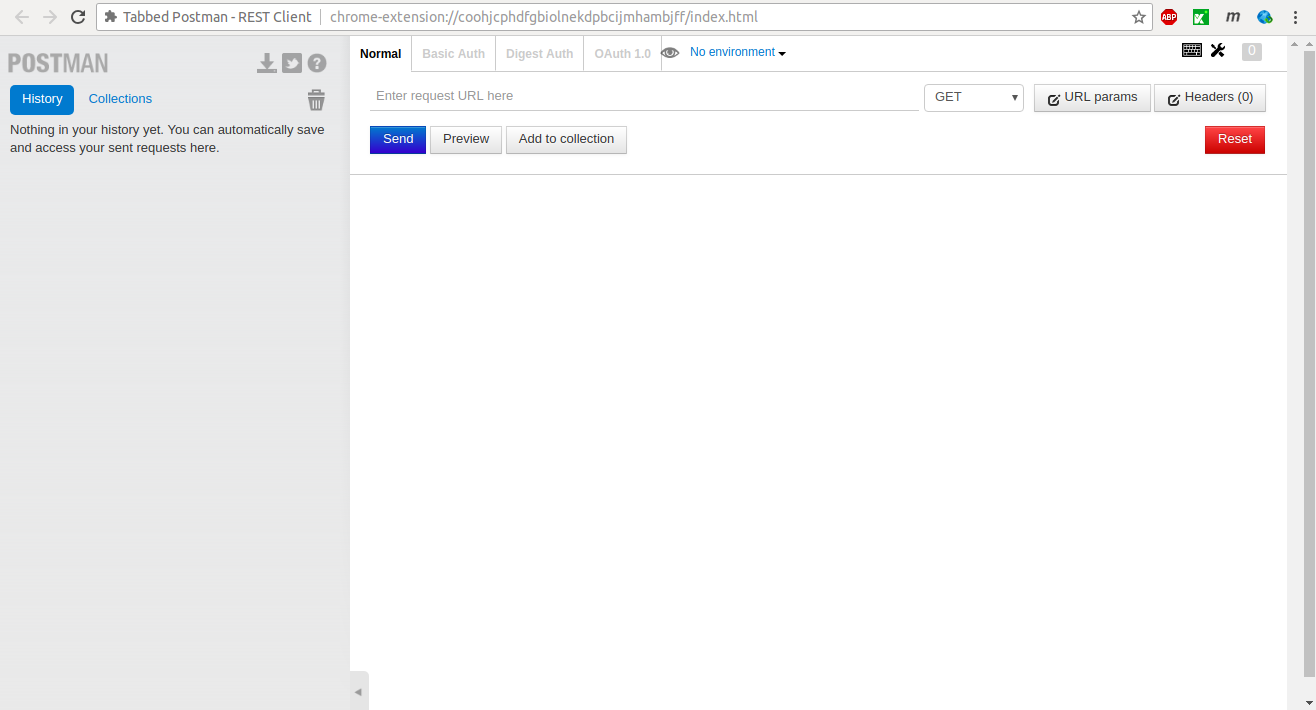This screenshot has width=1316, height=710.
Task: Bookmark page with the star icon
Action: click(x=1138, y=17)
